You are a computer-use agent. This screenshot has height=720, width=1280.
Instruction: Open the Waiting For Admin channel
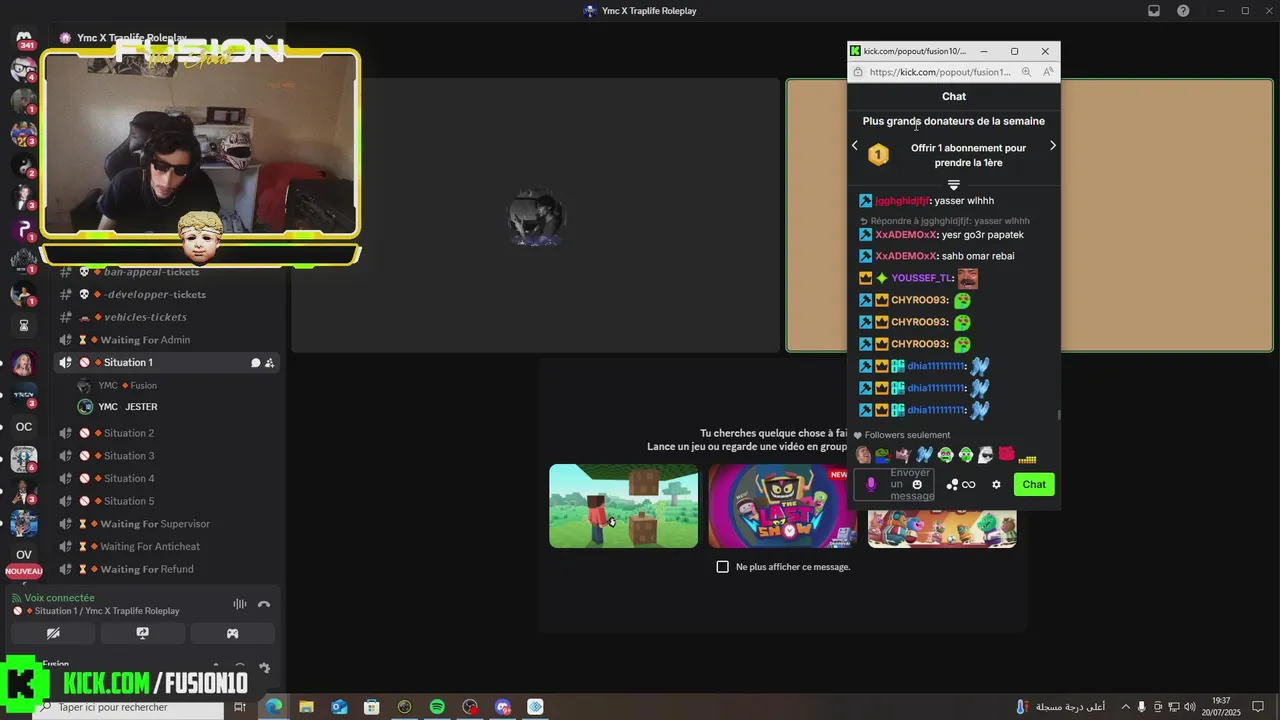(167, 340)
